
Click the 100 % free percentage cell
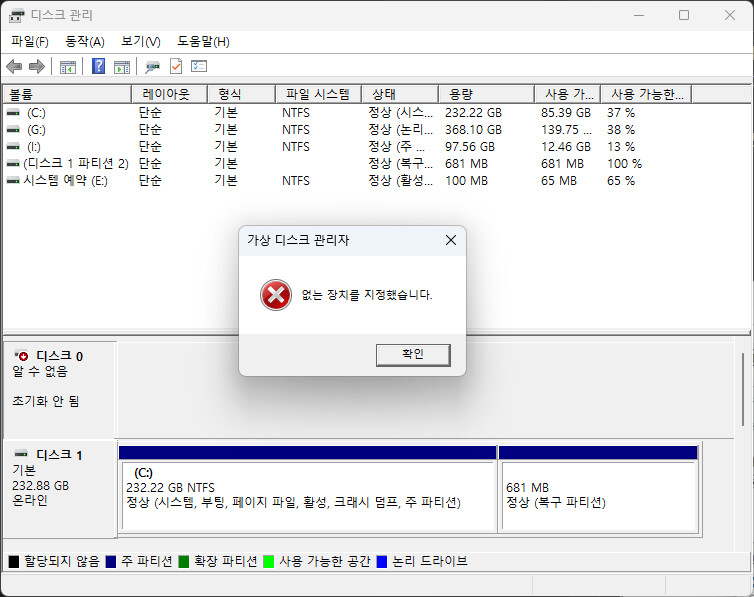(x=624, y=164)
